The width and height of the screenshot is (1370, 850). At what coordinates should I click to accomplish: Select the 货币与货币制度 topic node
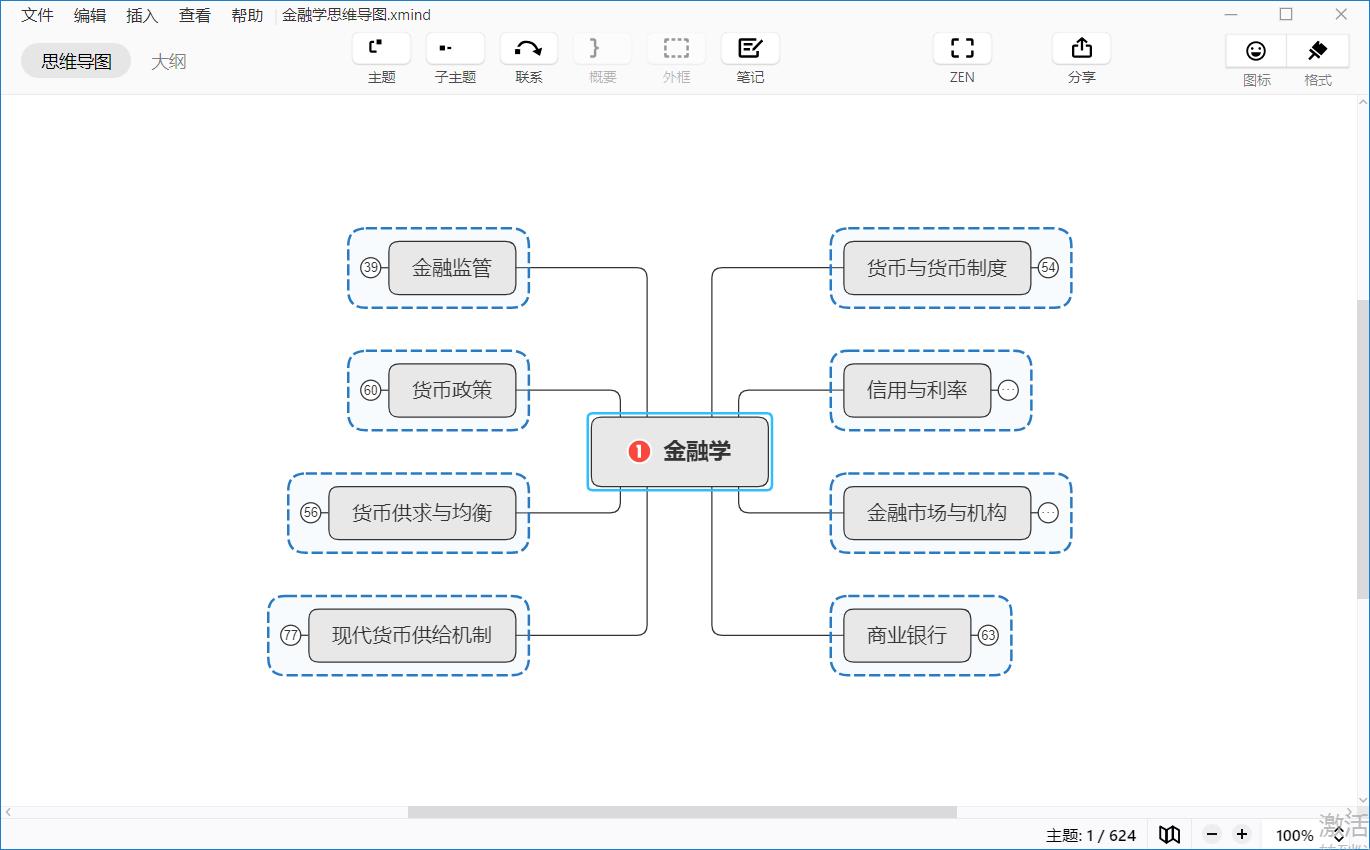point(937,268)
